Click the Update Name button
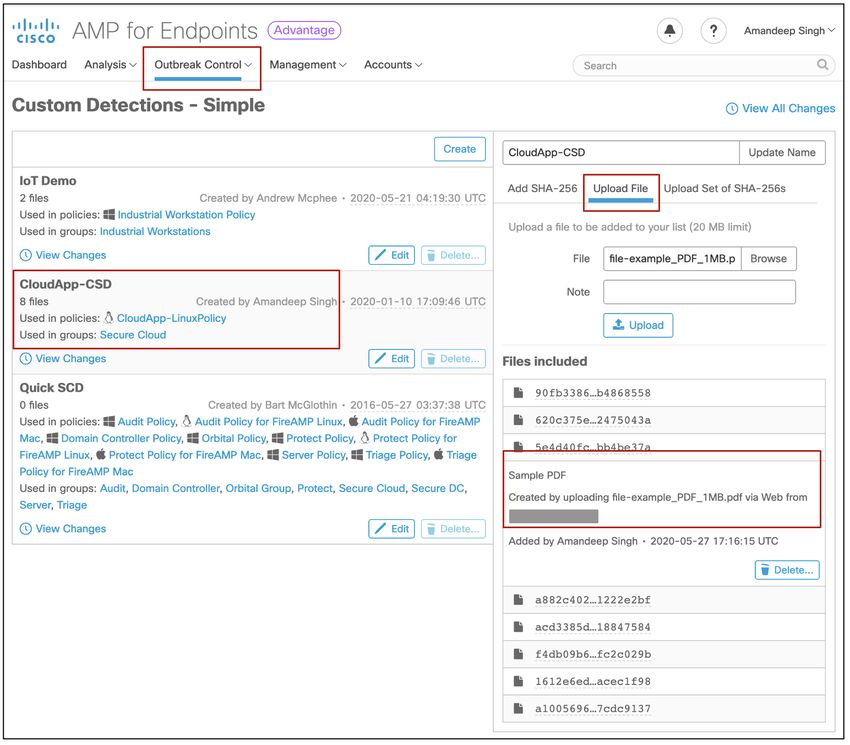 (x=782, y=152)
